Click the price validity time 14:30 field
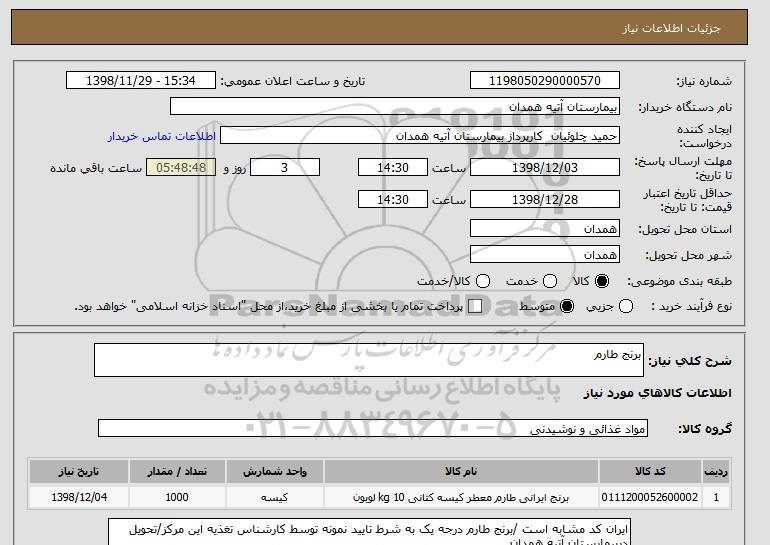This screenshot has width=770, height=545. click(x=393, y=199)
